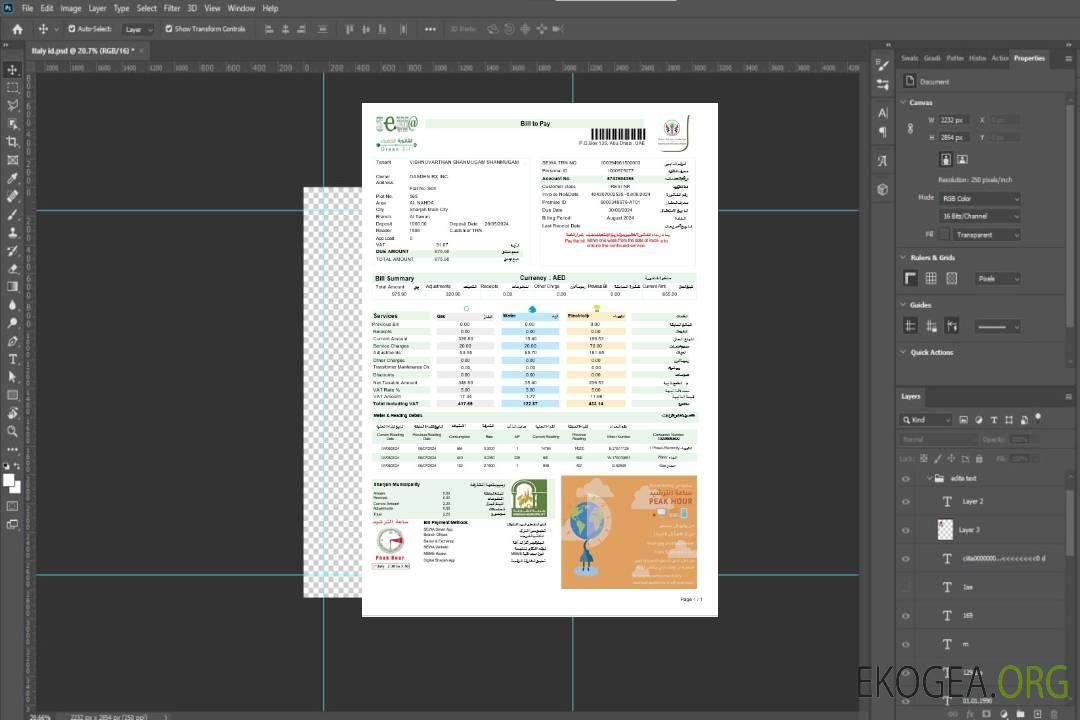Click the Home icon in options bar
The height and width of the screenshot is (720, 1080).
tap(17, 29)
